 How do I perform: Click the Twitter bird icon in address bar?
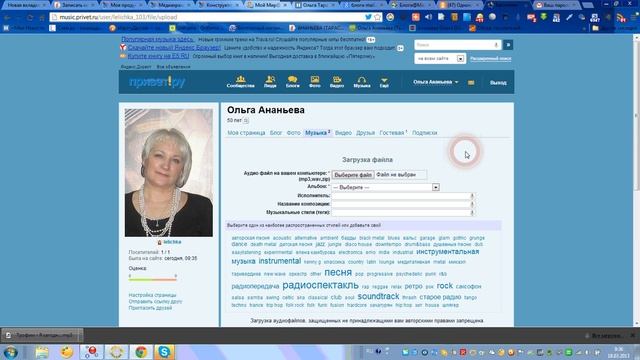click(368, 17)
